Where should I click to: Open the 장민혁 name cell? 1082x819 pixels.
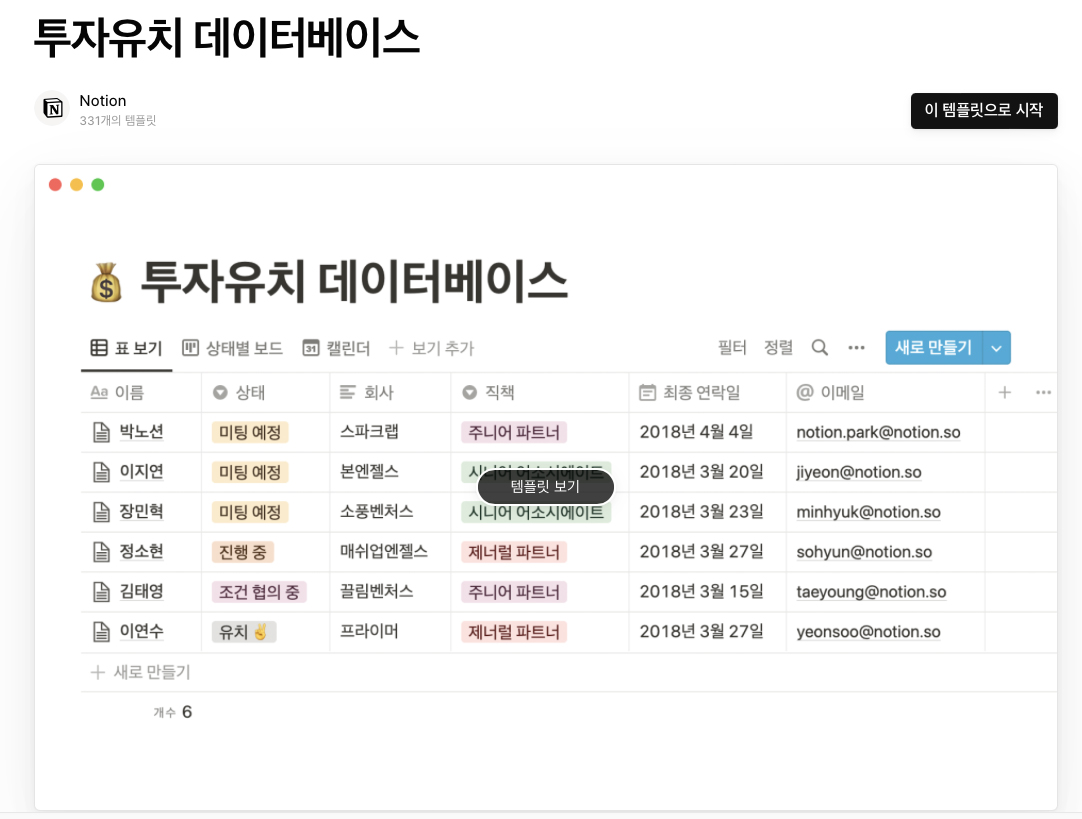141,511
